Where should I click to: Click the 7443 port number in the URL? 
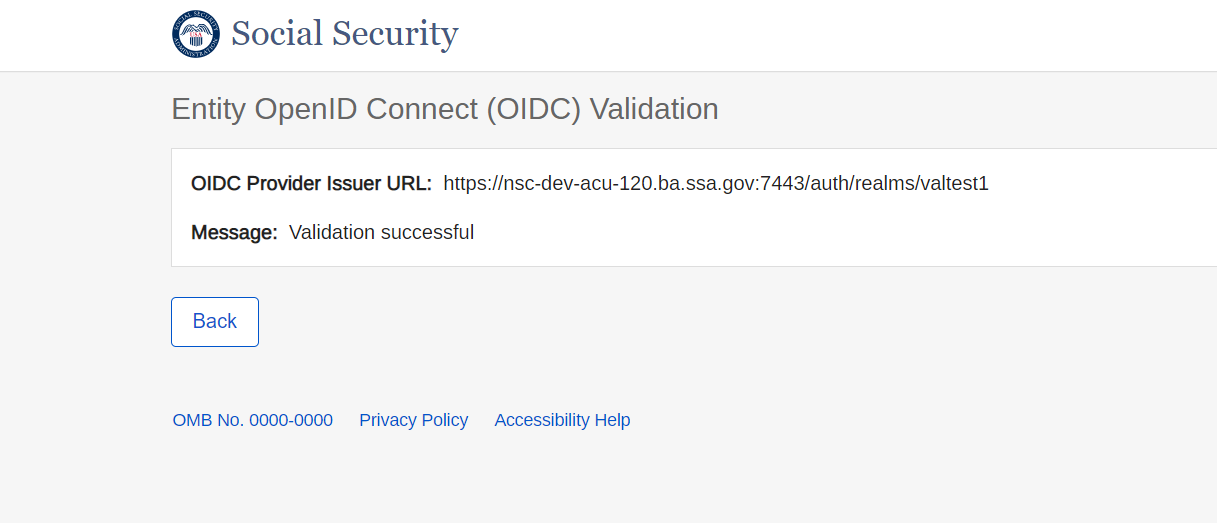click(784, 183)
